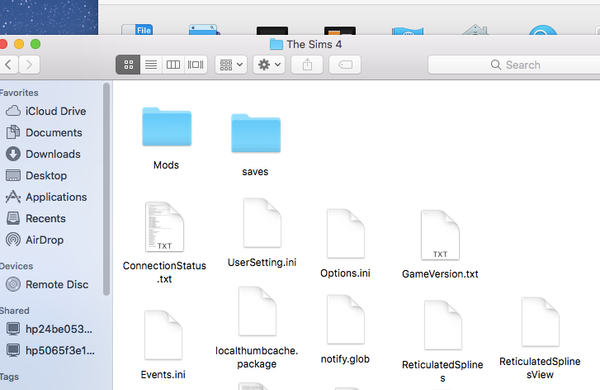Click the Shared section header
The width and height of the screenshot is (600, 390).
(15, 310)
